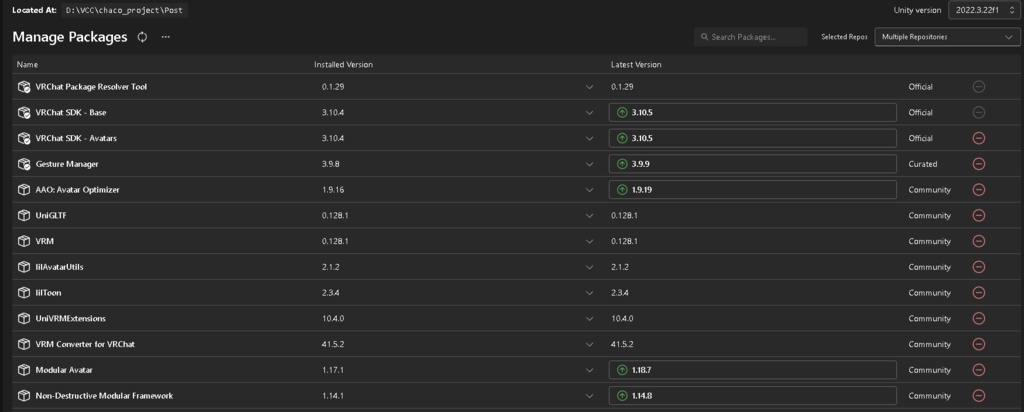Viewport: 1024px width, 412px height.
Task: Click the Name column header
Action: coord(27,65)
